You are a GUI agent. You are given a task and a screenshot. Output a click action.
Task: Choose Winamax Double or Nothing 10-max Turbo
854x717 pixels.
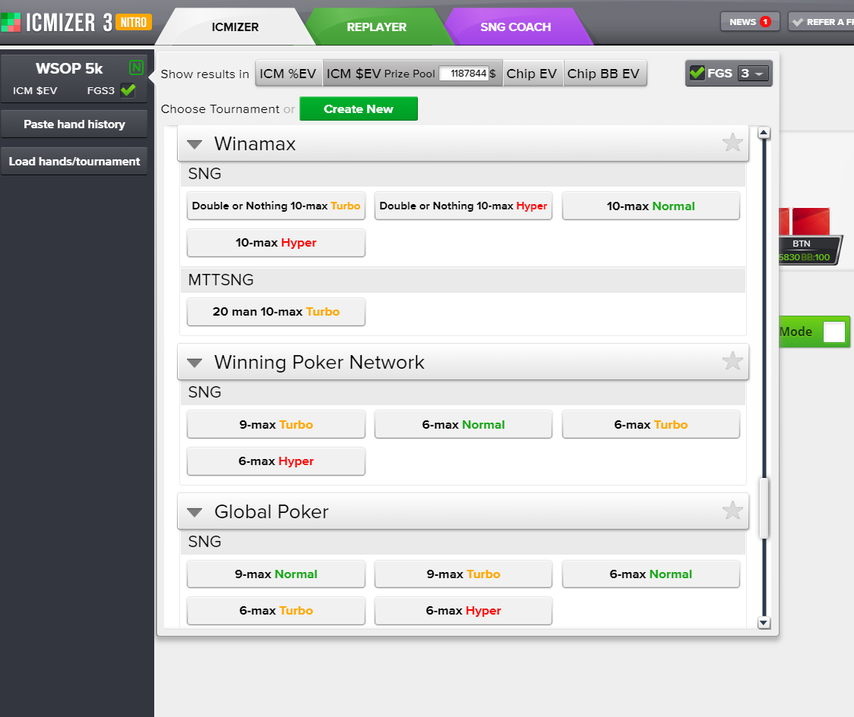click(276, 206)
